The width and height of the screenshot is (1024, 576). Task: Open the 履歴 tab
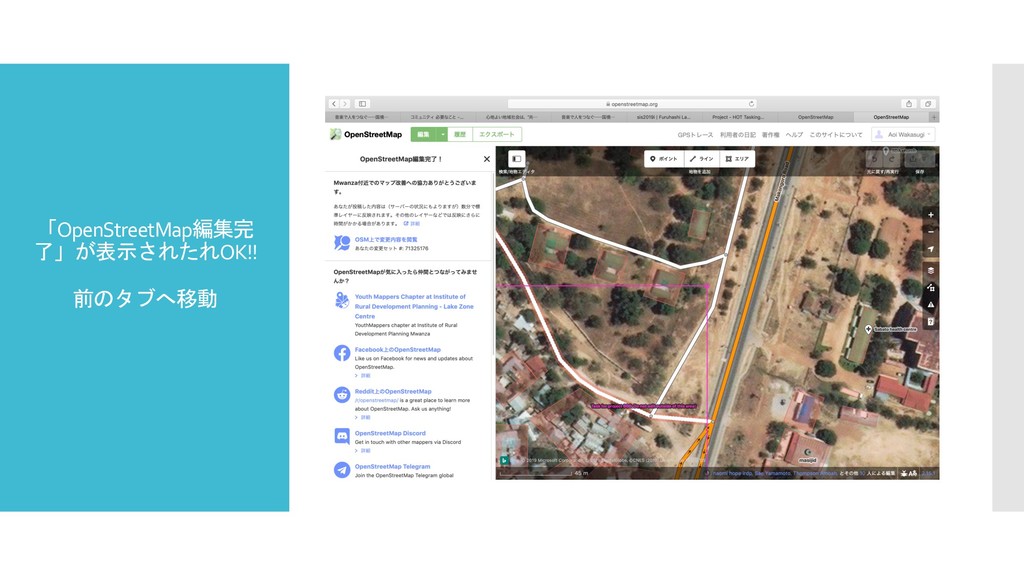tap(460, 135)
